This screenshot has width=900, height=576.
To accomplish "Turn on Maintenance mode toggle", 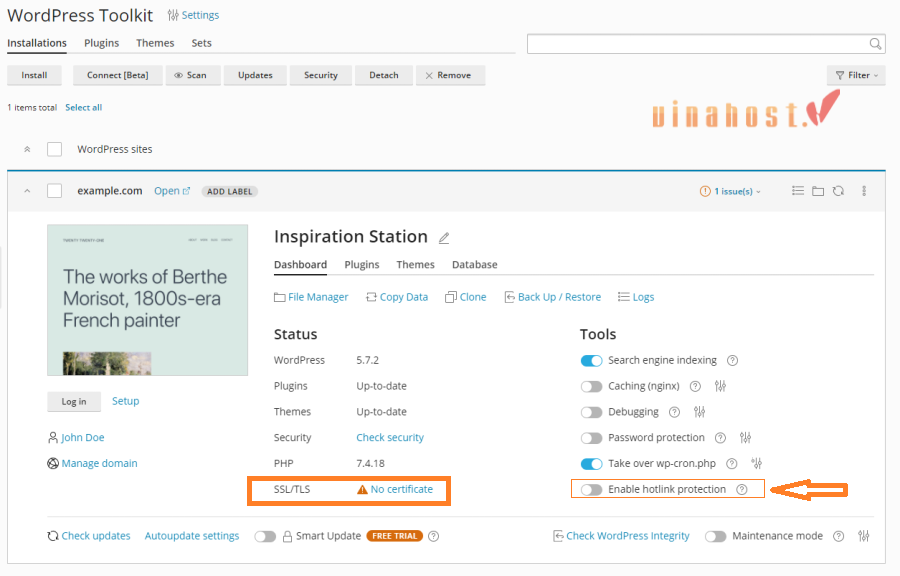I will [715, 536].
